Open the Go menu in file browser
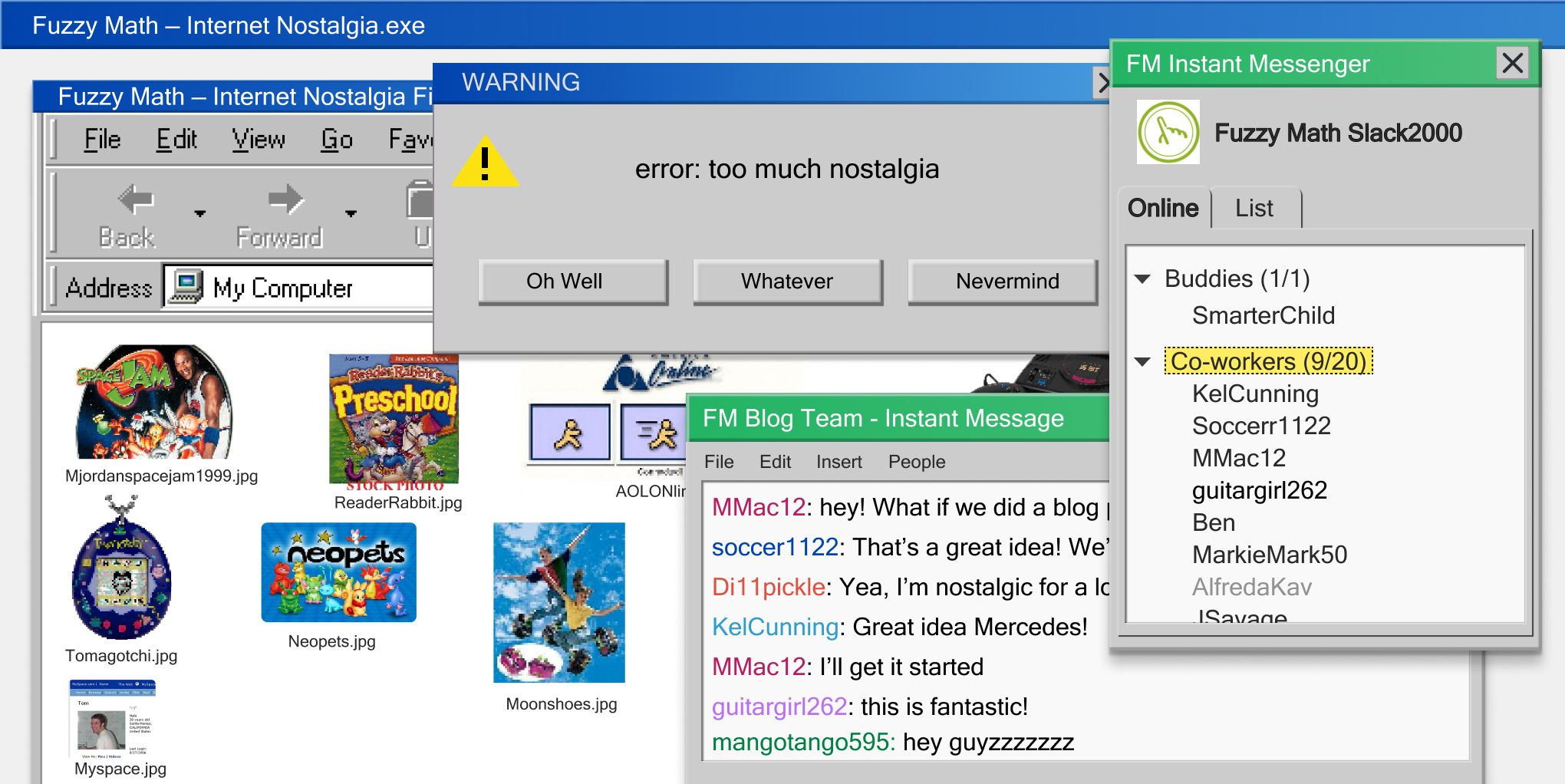The image size is (1565, 784). point(337,139)
